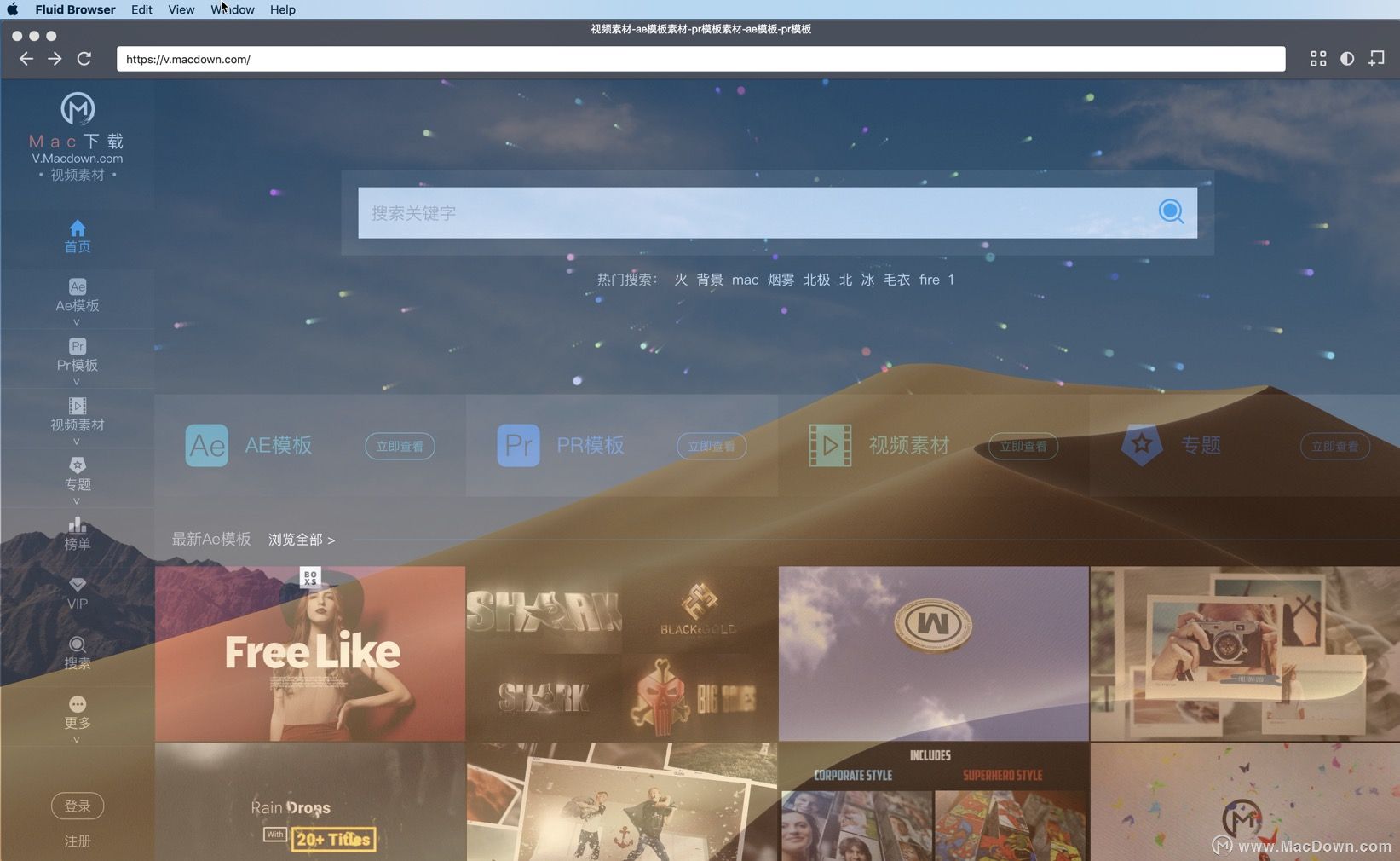Select hot search term mac
Viewport: 1400px width, 861px height.
coord(745,280)
